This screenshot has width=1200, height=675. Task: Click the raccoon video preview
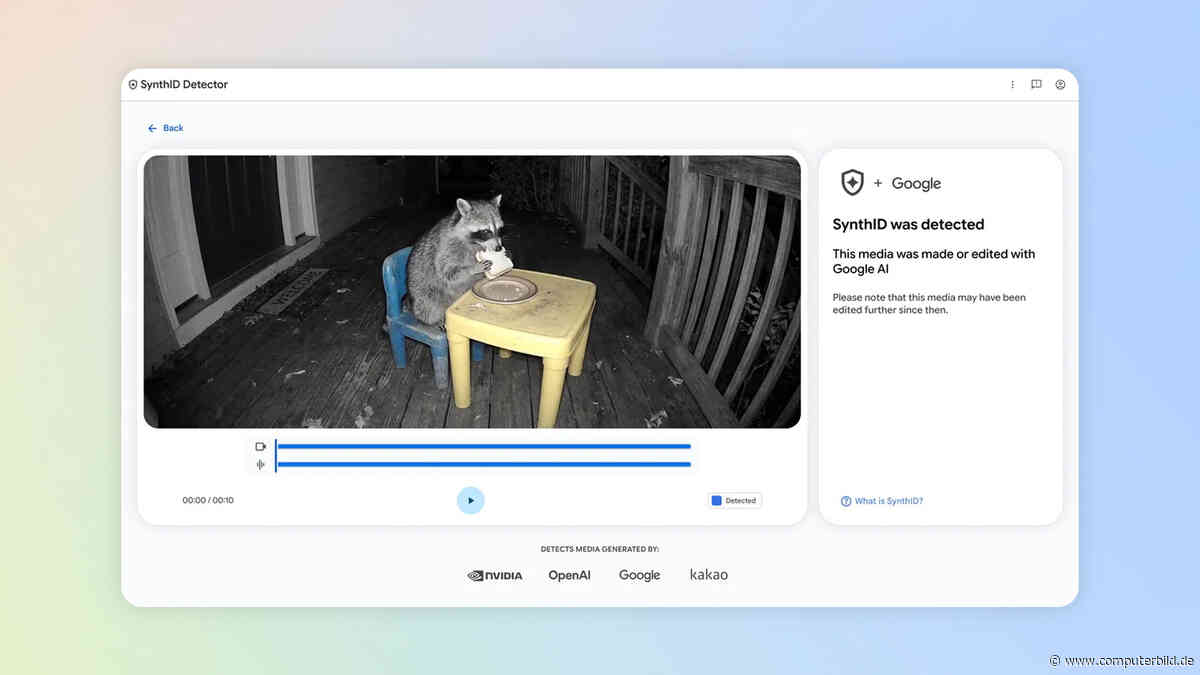(x=472, y=291)
